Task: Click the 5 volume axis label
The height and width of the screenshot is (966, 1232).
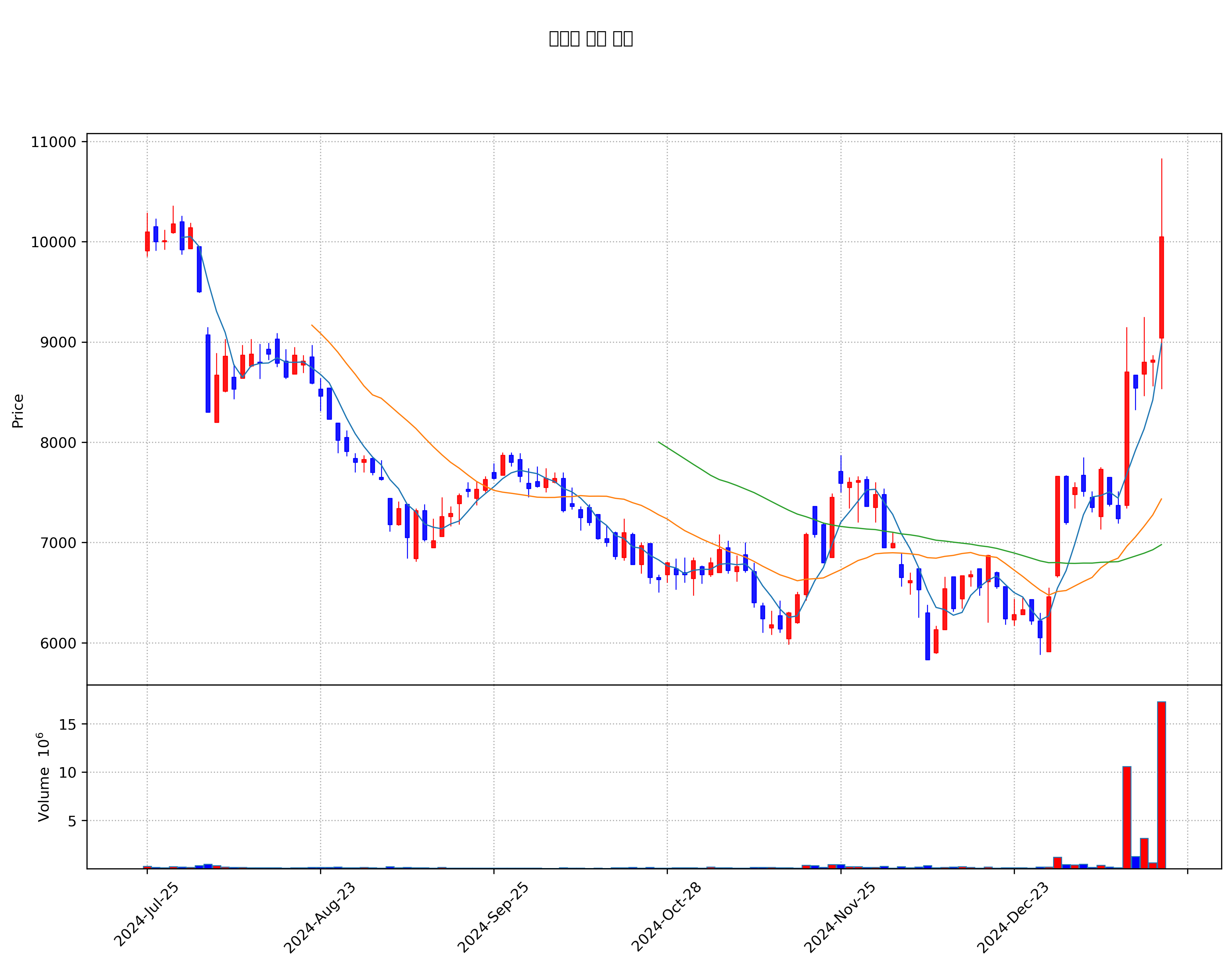Action: click(72, 821)
